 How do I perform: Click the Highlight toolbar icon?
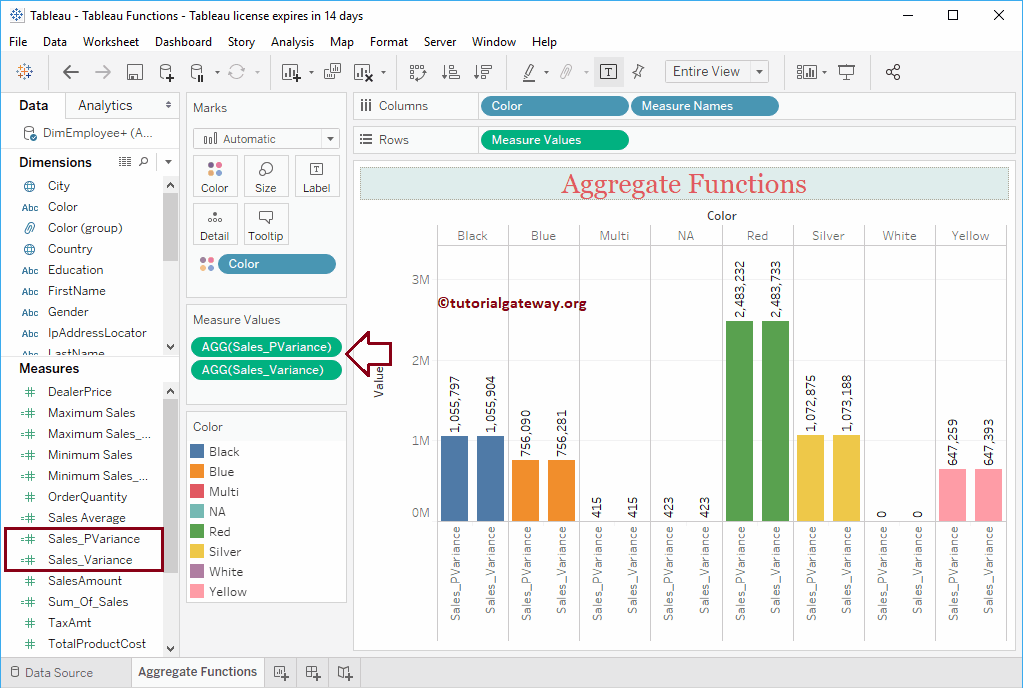(x=530, y=72)
